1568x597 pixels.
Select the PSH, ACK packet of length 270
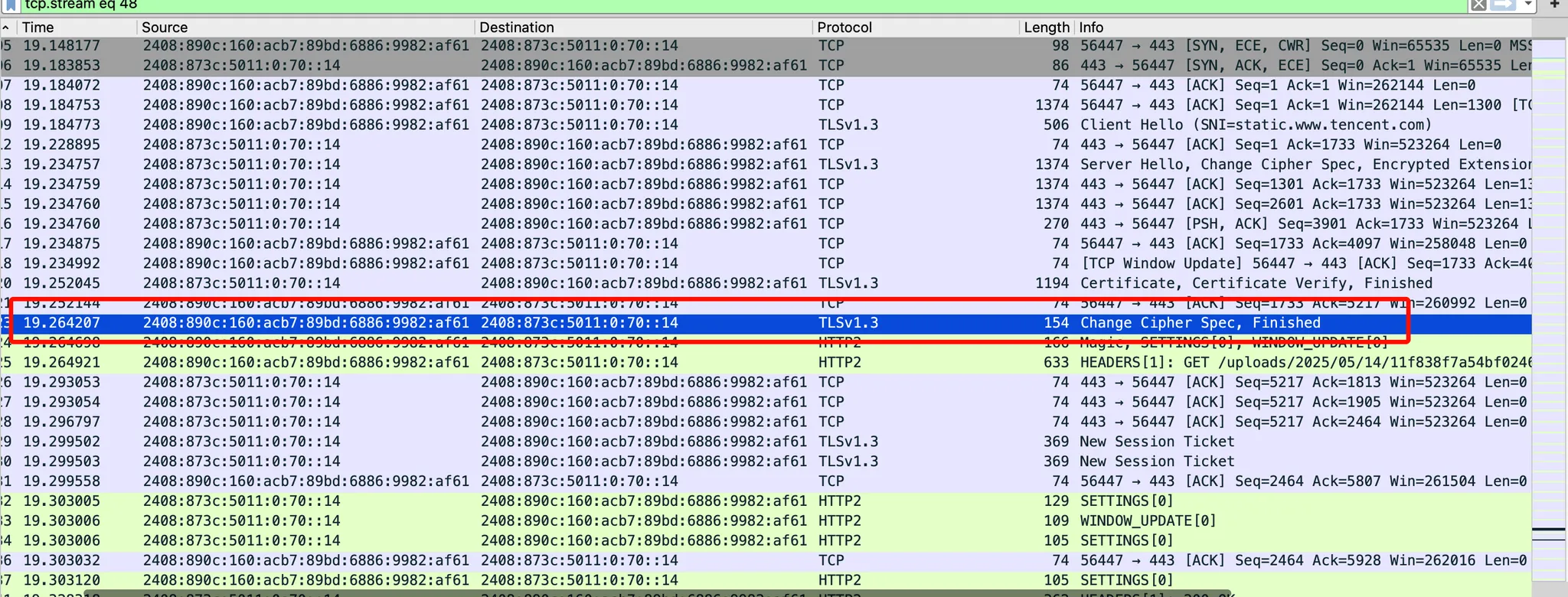coord(766,224)
